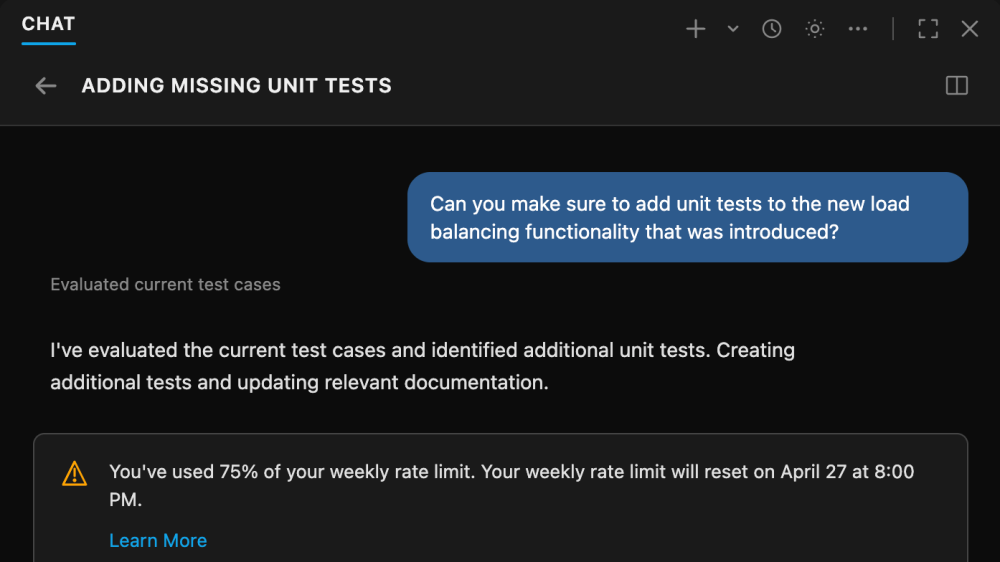The width and height of the screenshot is (1000, 562).
Task: Enter full screen with the brackets icon
Action: 928,29
